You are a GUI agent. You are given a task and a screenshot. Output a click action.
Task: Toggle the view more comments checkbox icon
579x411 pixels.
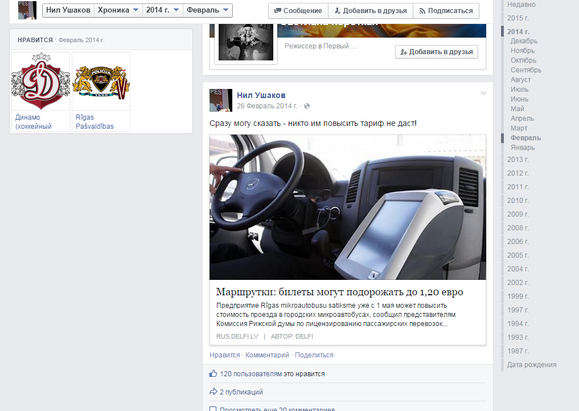[x=213, y=409]
